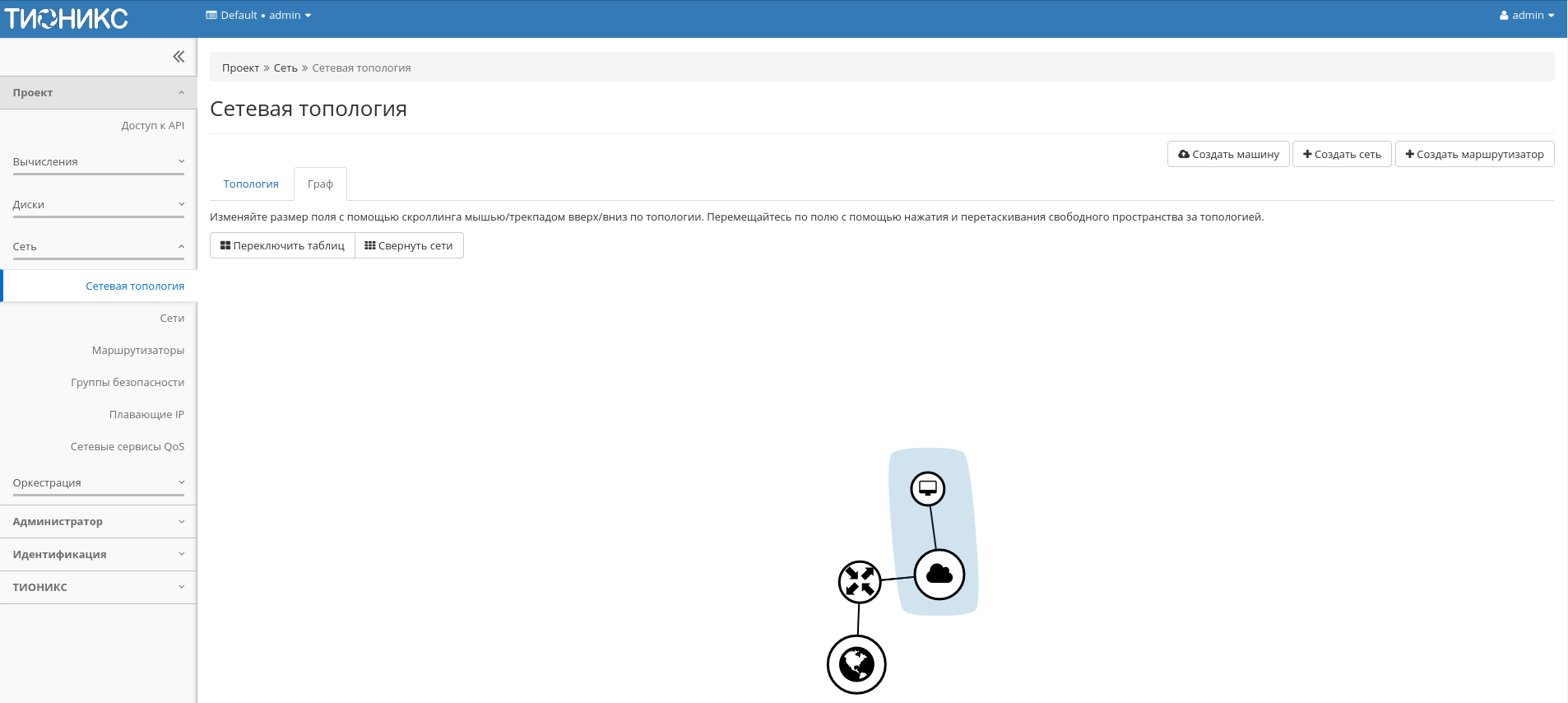The height and width of the screenshot is (703, 1568).
Task: Click the Создать сеть button
Action: coord(1342,154)
